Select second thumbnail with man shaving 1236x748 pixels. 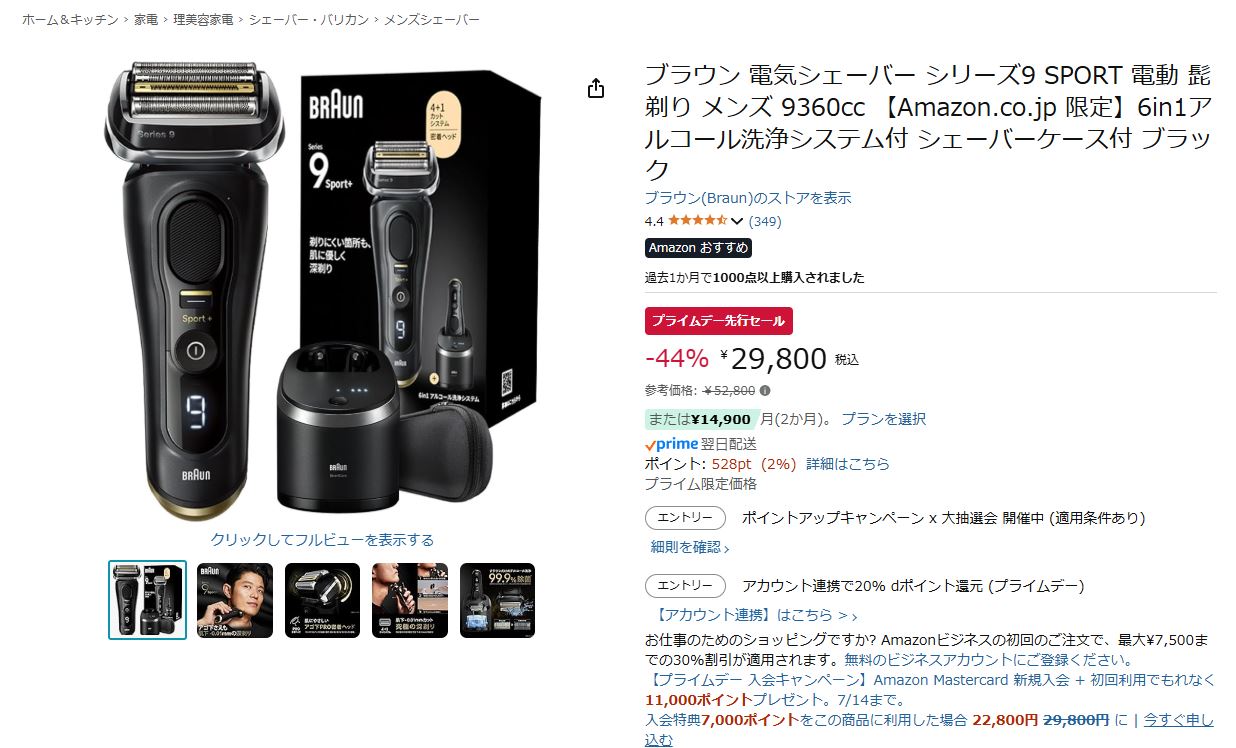coord(235,600)
